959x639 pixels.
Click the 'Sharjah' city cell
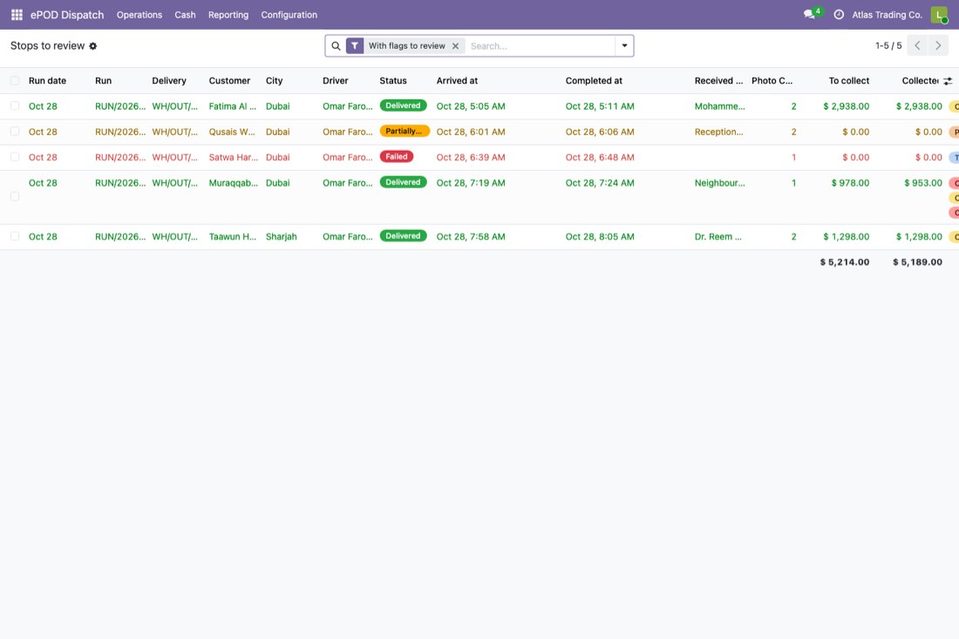[281, 237]
